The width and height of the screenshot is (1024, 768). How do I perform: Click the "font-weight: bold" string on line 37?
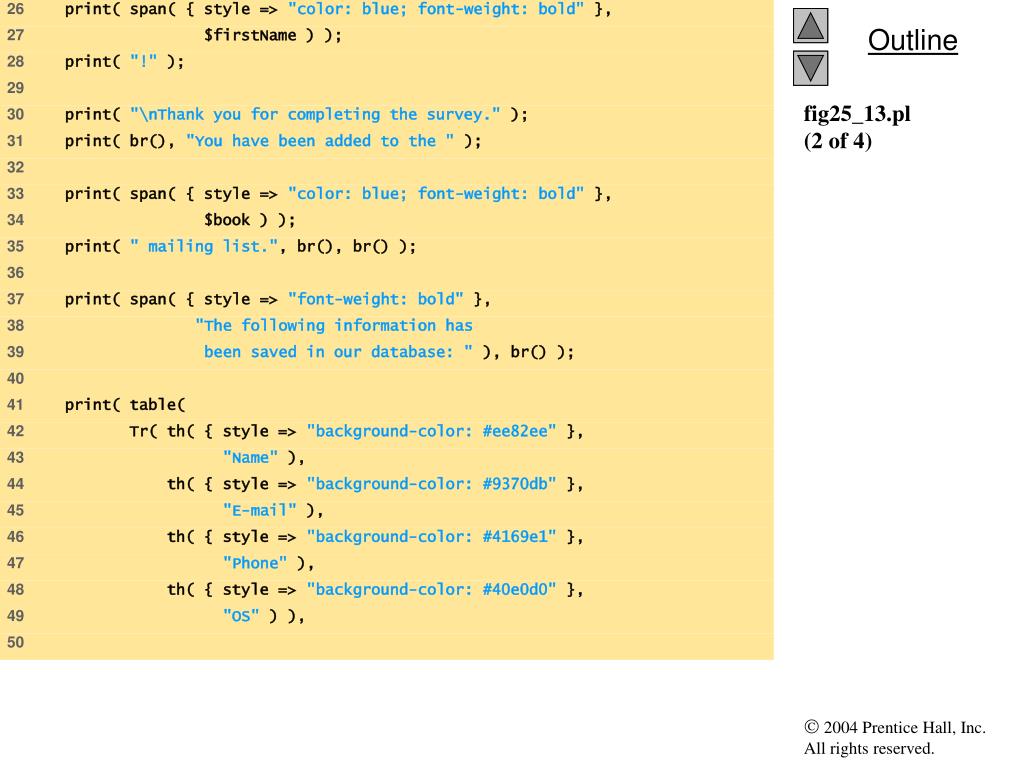376,299
